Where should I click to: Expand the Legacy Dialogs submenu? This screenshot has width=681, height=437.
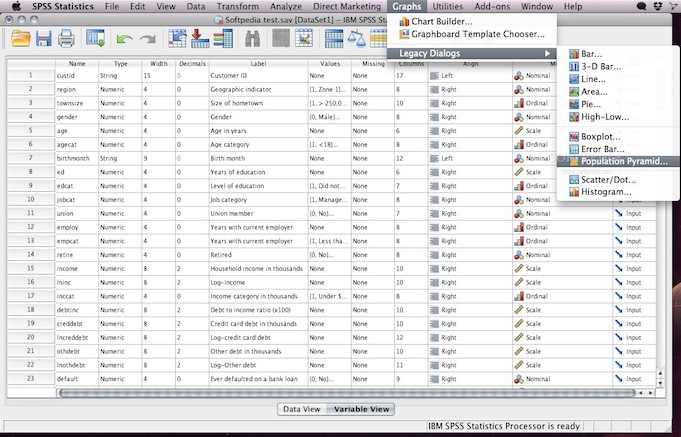(472, 53)
